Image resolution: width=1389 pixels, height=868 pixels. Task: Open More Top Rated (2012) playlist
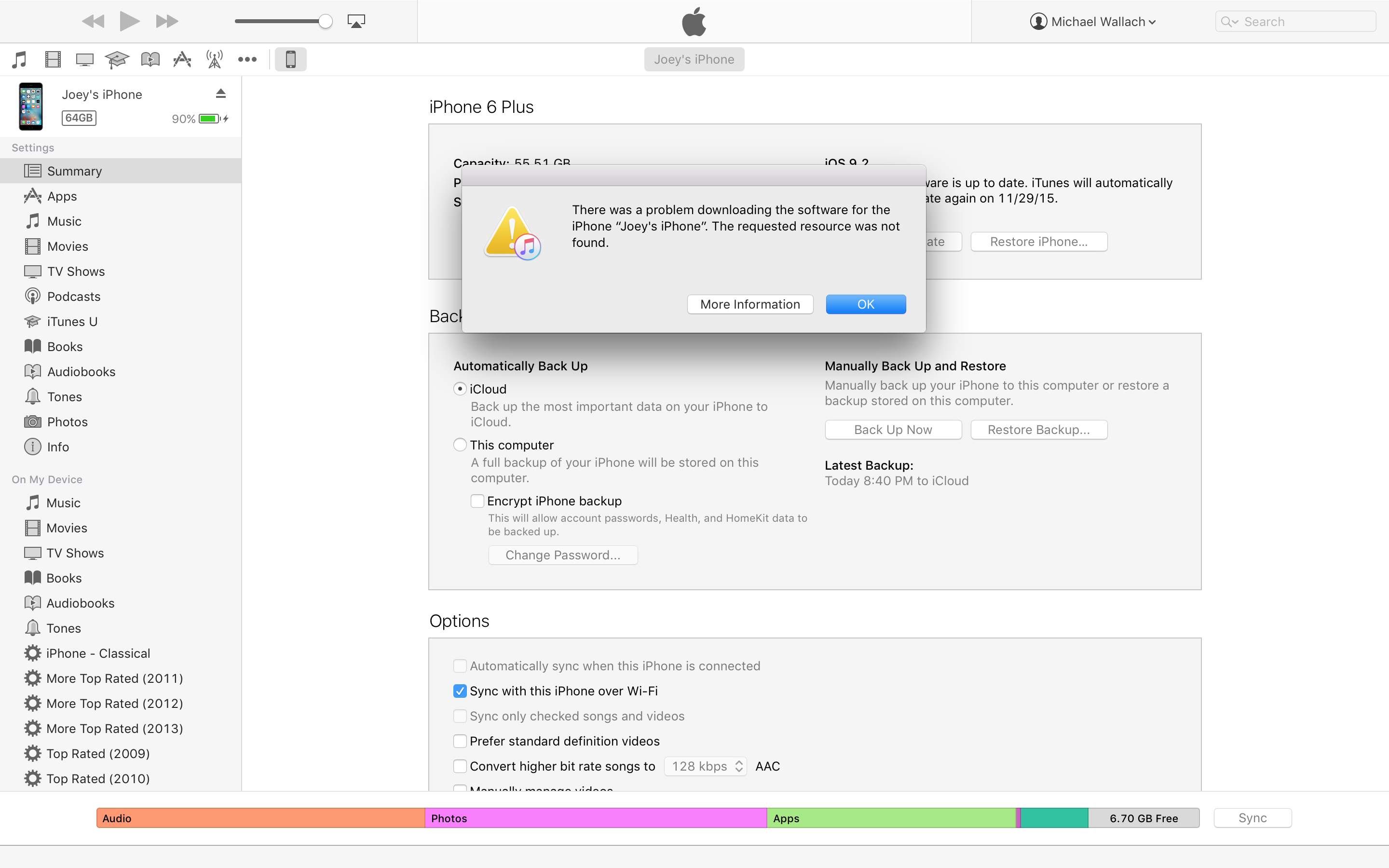[121, 703]
